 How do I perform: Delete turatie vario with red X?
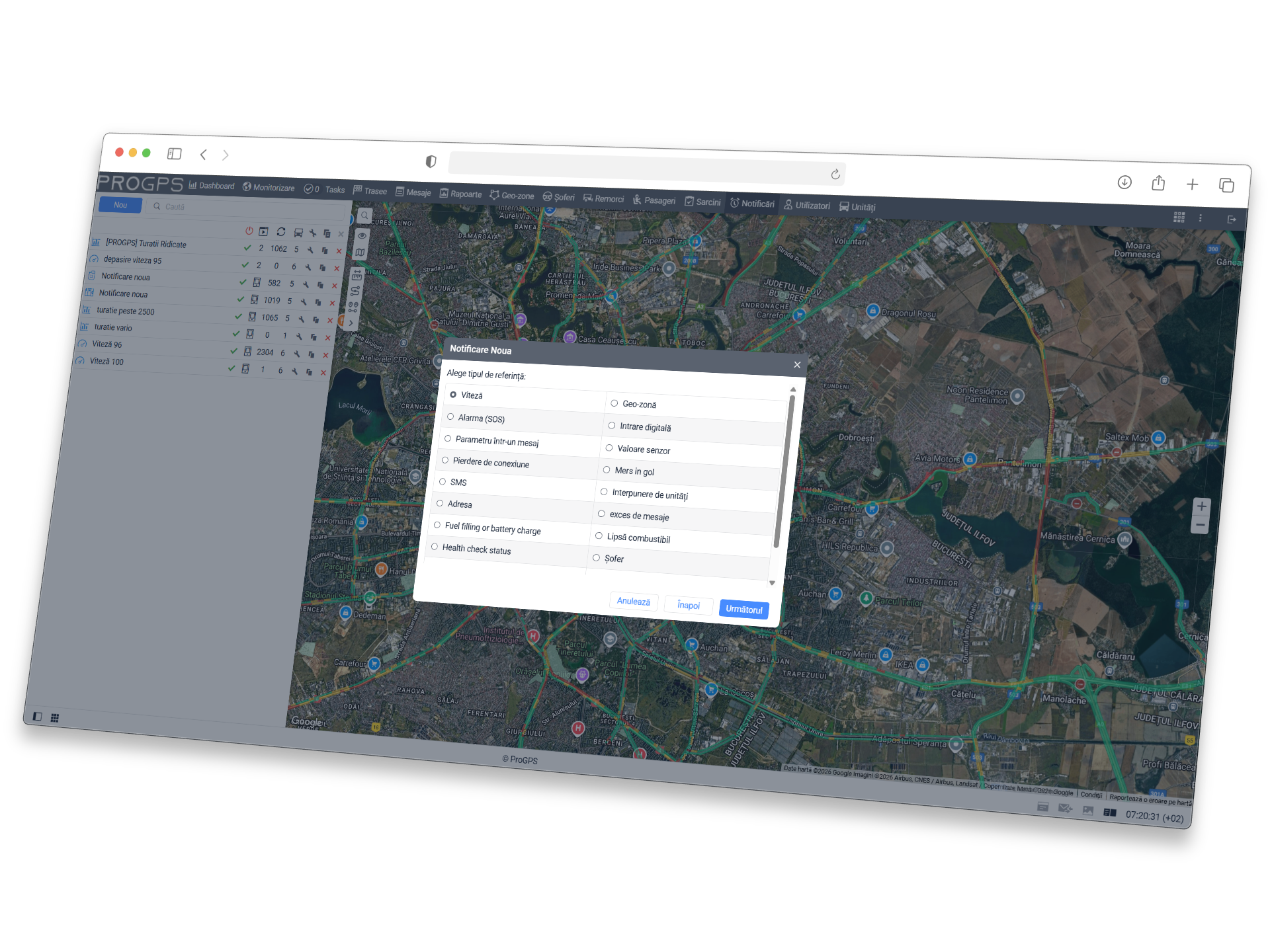tap(328, 338)
